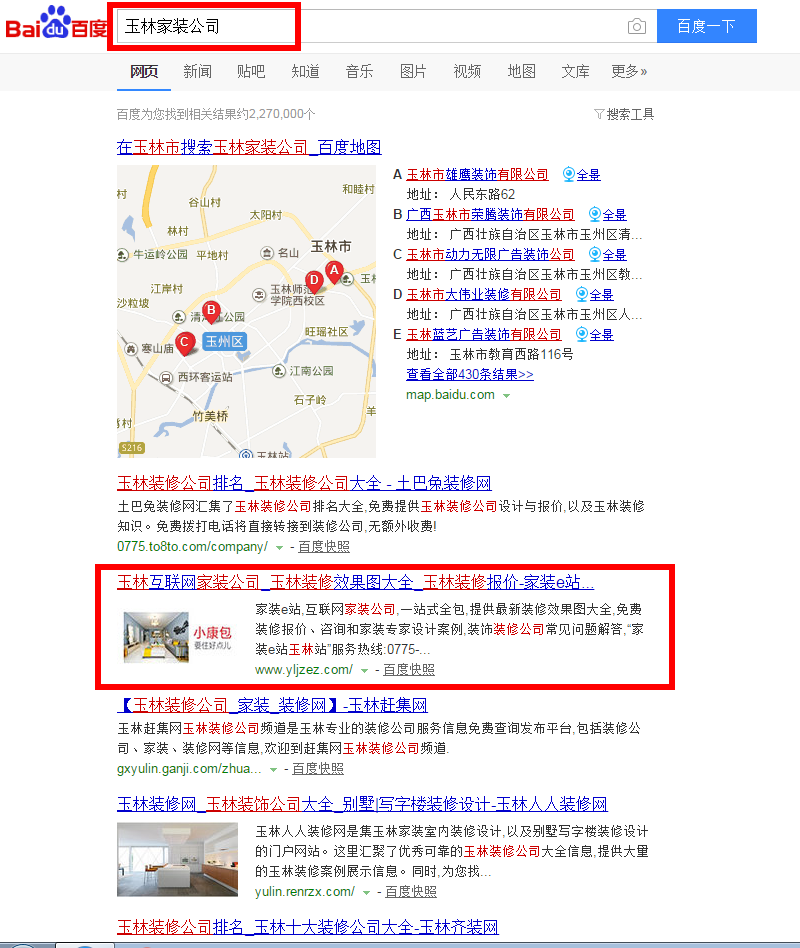Open 玉林市雄鹰装饰有限公司 link

(x=477, y=175)
